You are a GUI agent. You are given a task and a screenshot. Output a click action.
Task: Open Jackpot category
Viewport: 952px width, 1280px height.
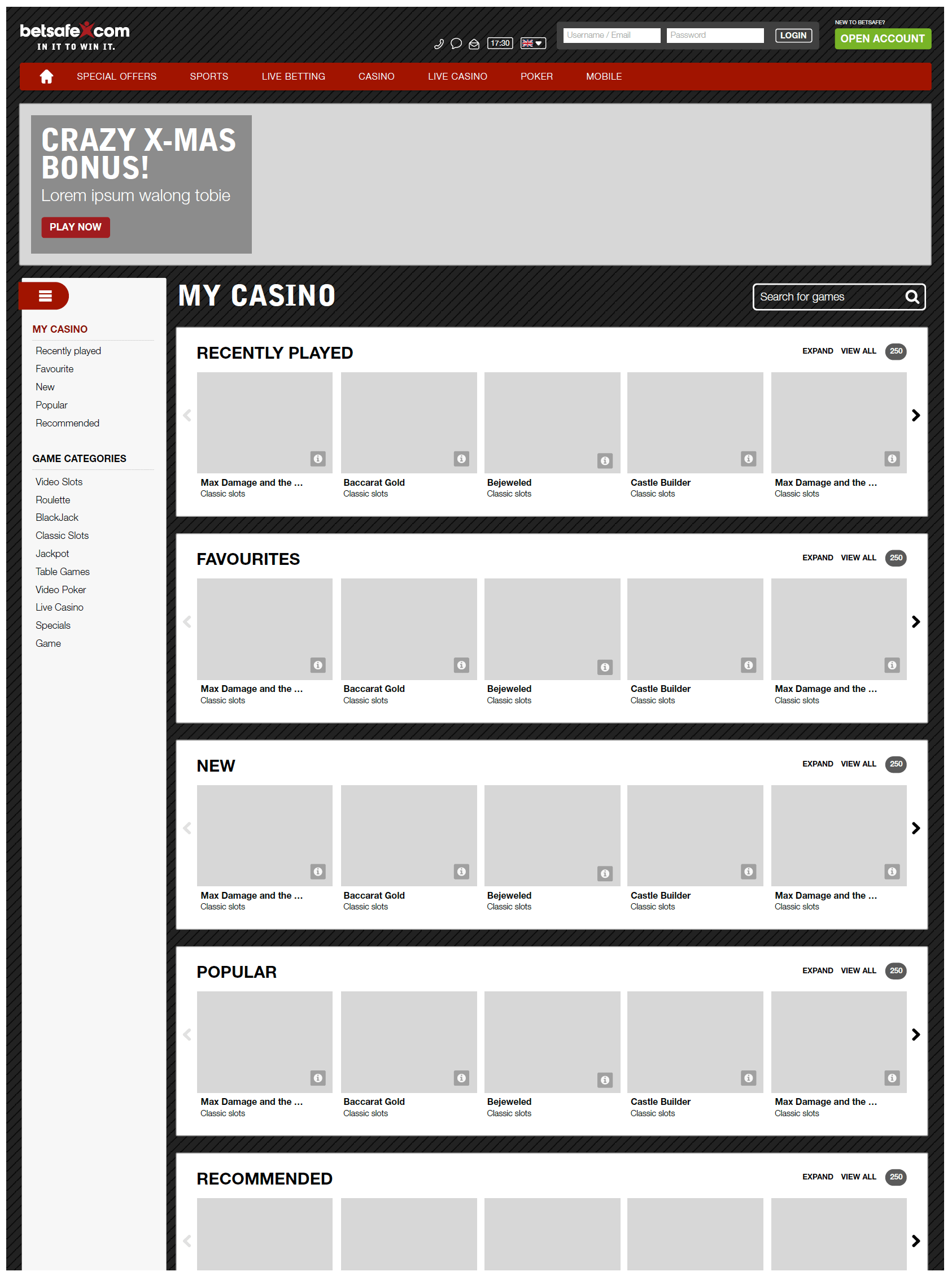(x=52, y=554)
